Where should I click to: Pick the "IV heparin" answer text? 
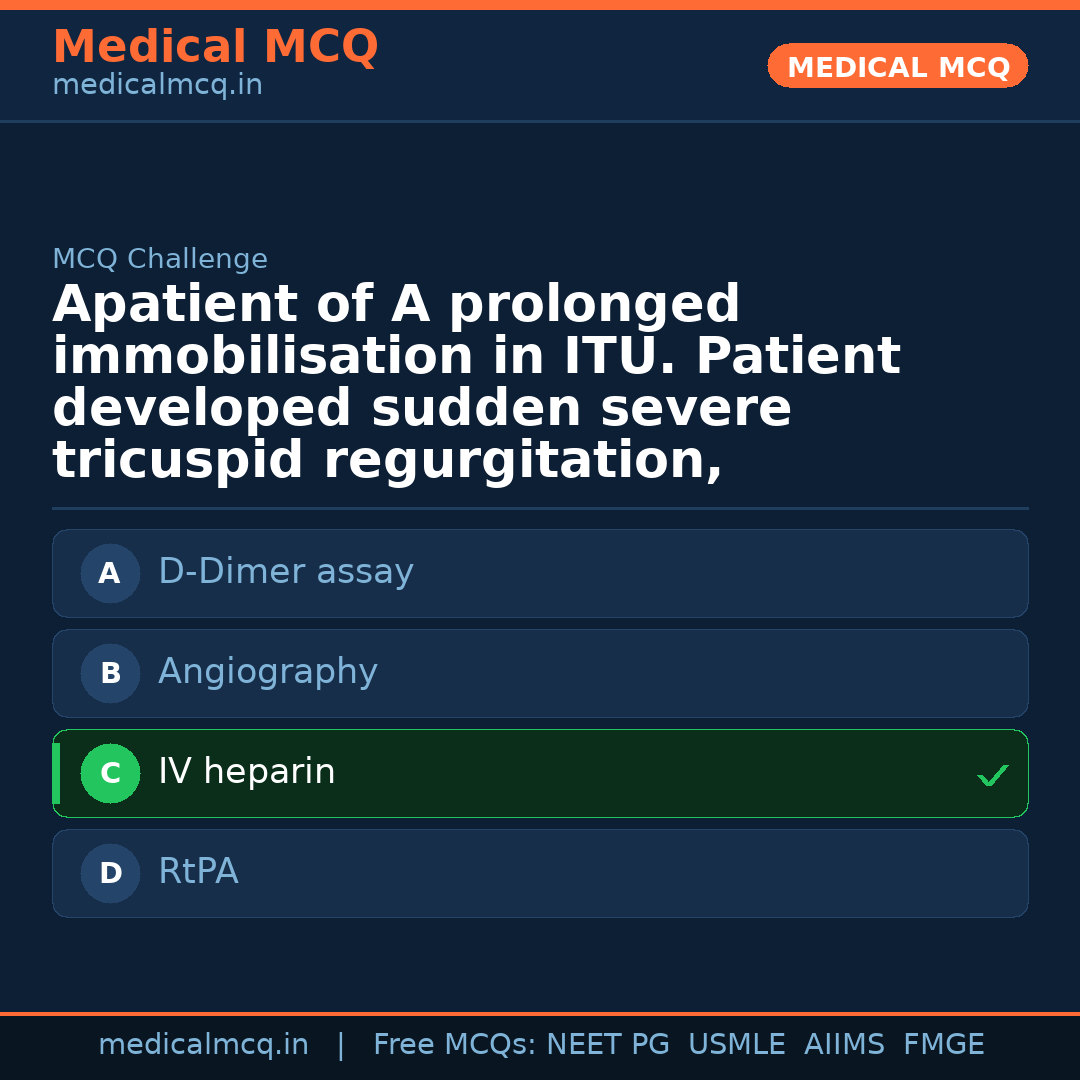(x=247, y=772)
